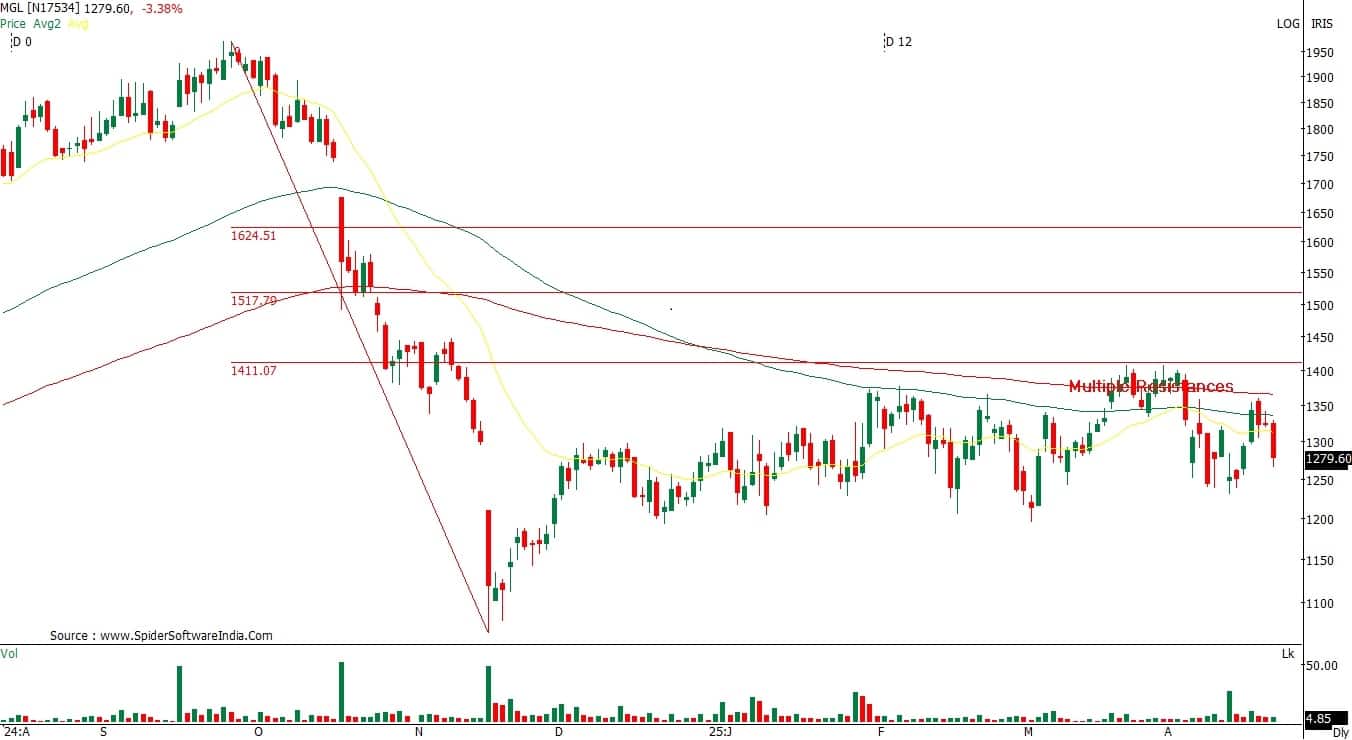
Task: Toggle the Avg2 legend label
Action: click(47, 23)
